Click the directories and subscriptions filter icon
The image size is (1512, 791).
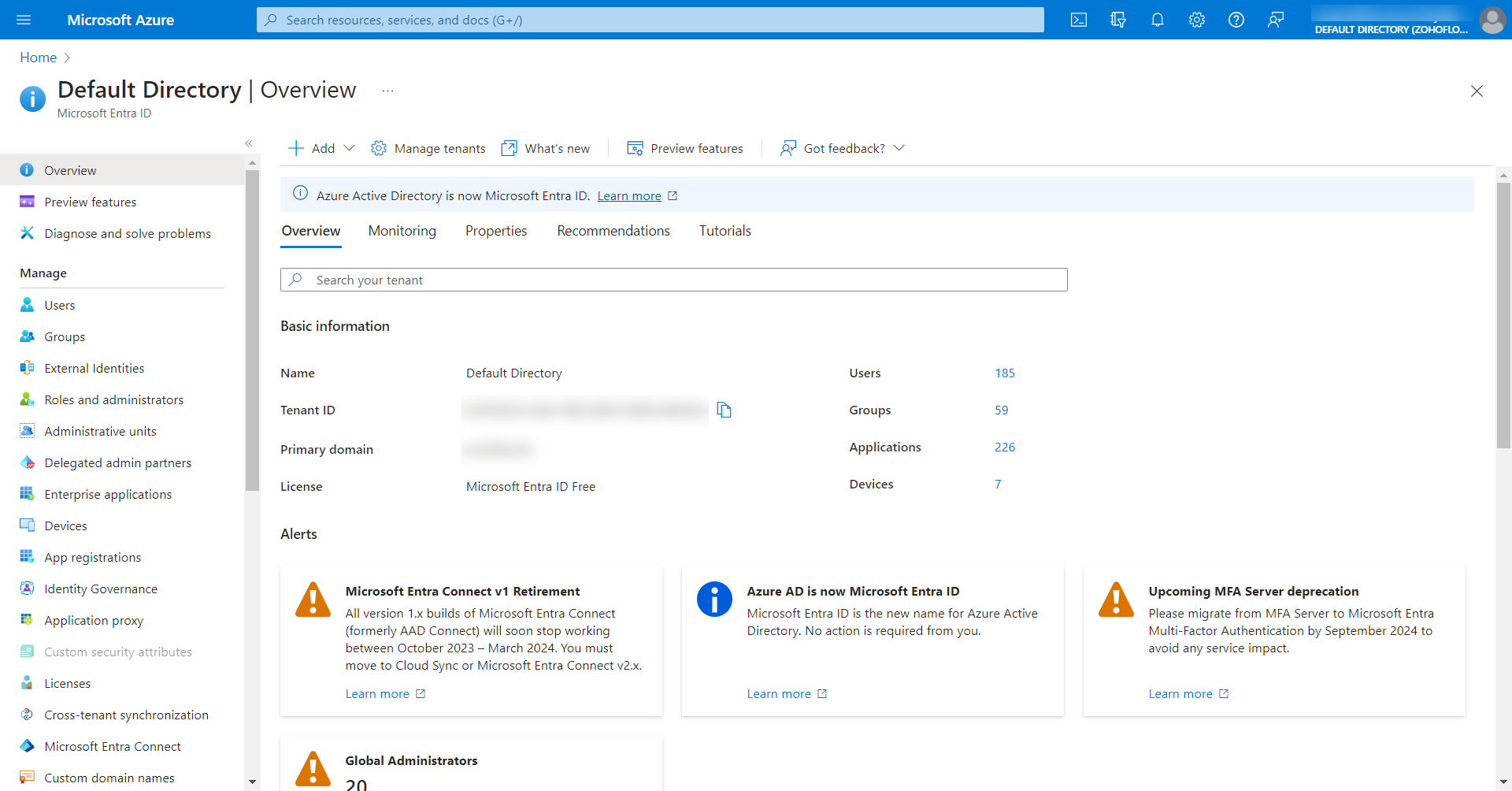tap(1117, 20)
